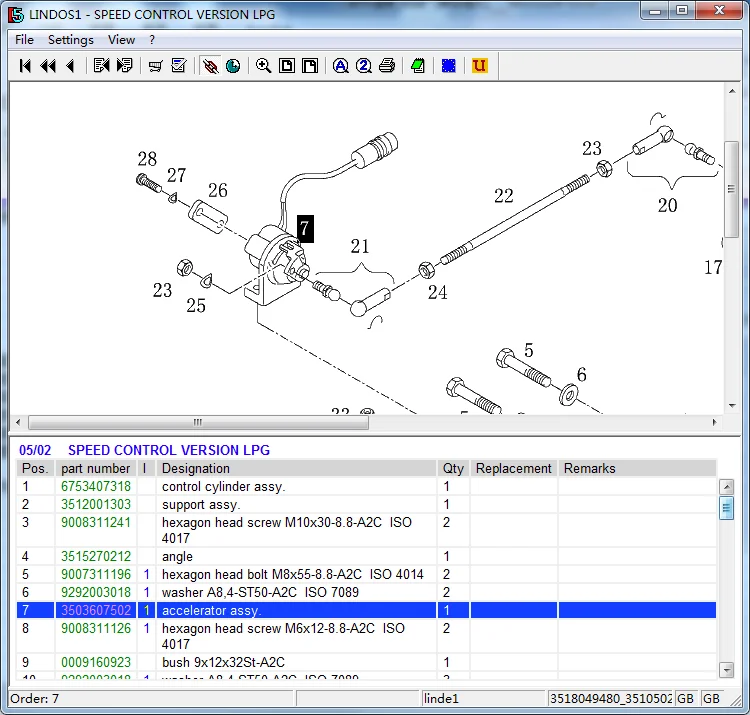Viewport: 750px width, 715px height.
Task: Click the magnifier zoom-in icon
Action: (263, 66)
